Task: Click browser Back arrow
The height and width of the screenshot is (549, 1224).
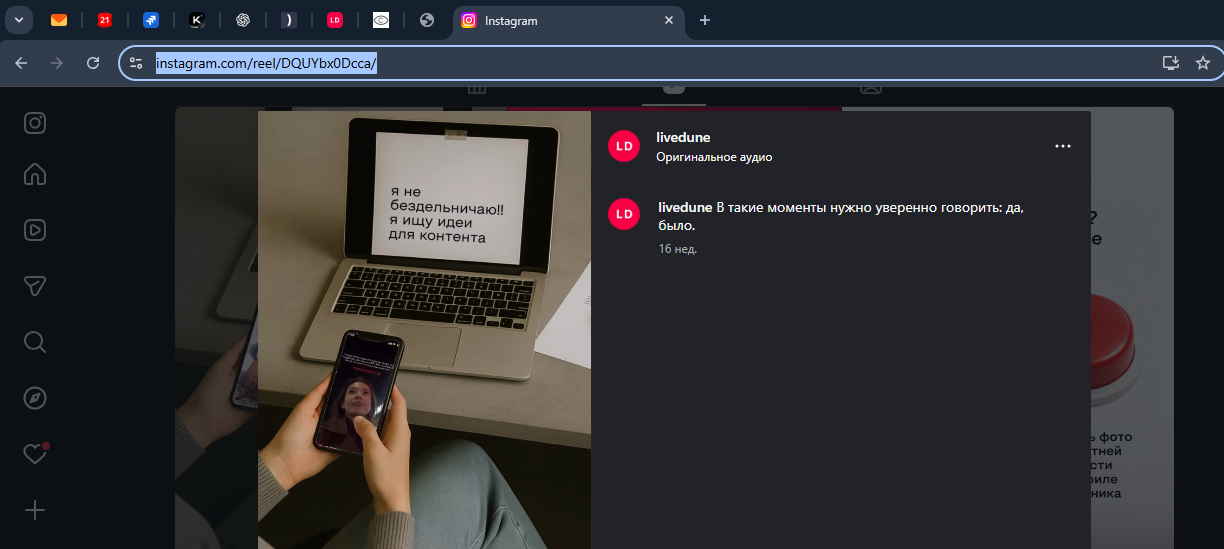Action: [21, 62]
